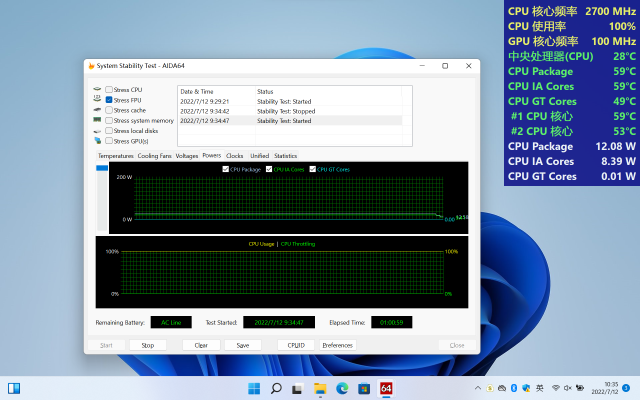Click the memory module icon beside Stress system memory
640x400 pixels.
coord(97,120)
